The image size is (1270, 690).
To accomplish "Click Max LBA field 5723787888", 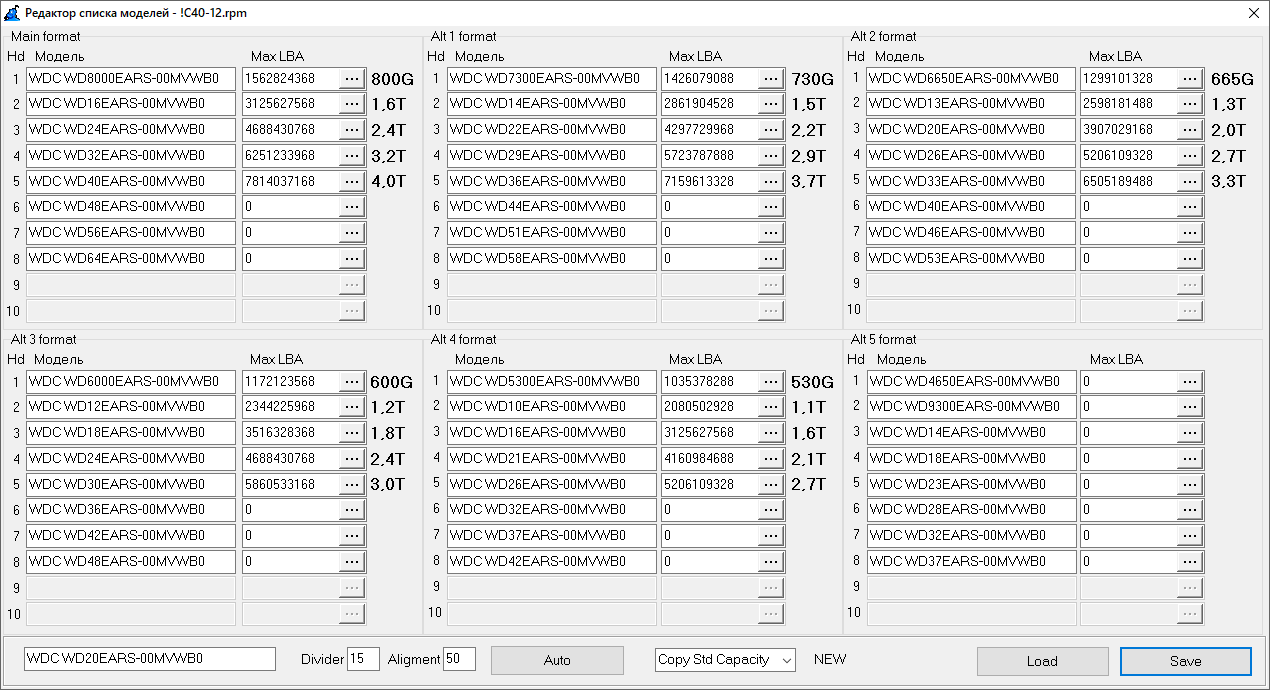I will (709, 156).
